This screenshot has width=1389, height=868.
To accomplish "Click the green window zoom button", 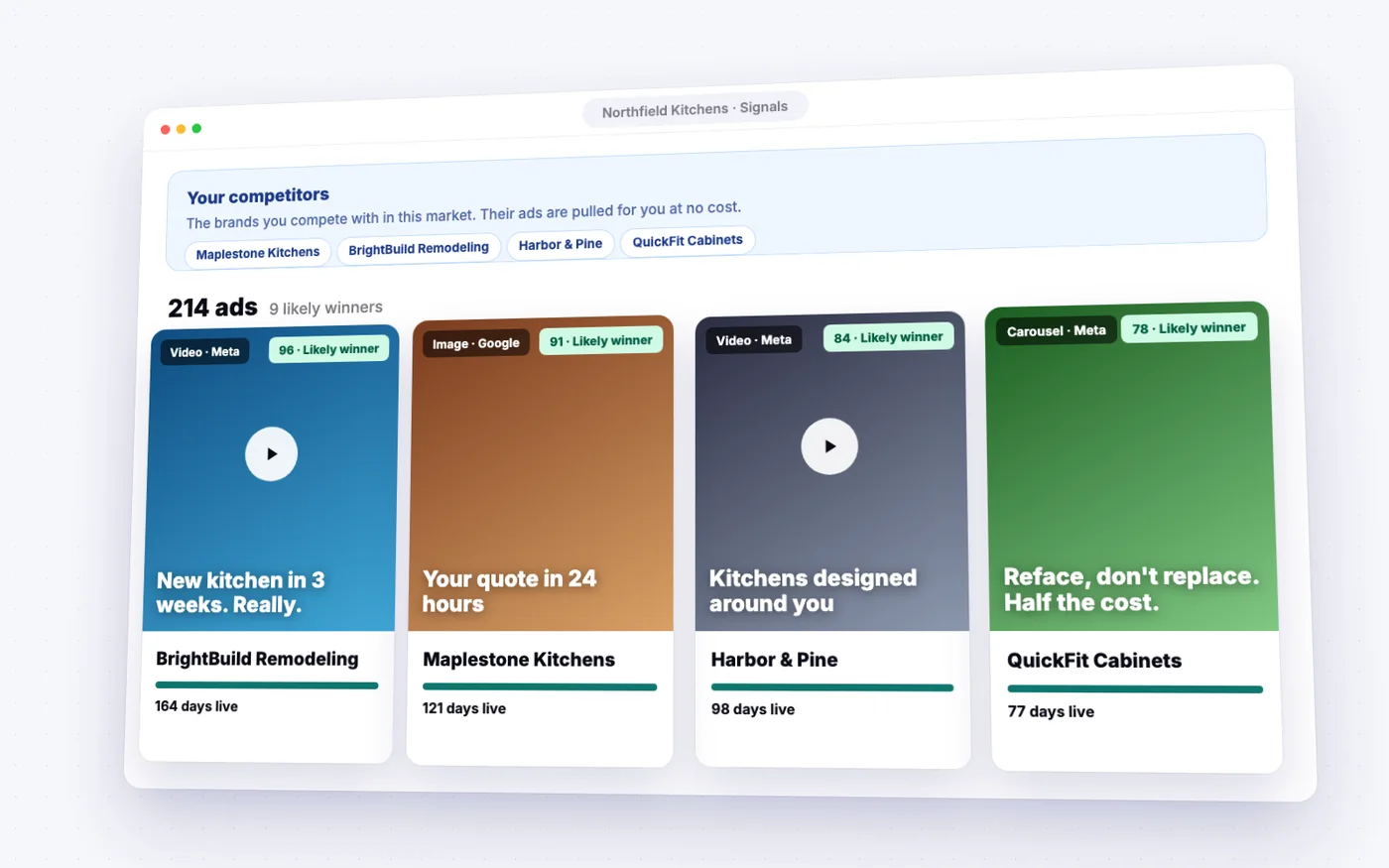I will pos(196,128).
